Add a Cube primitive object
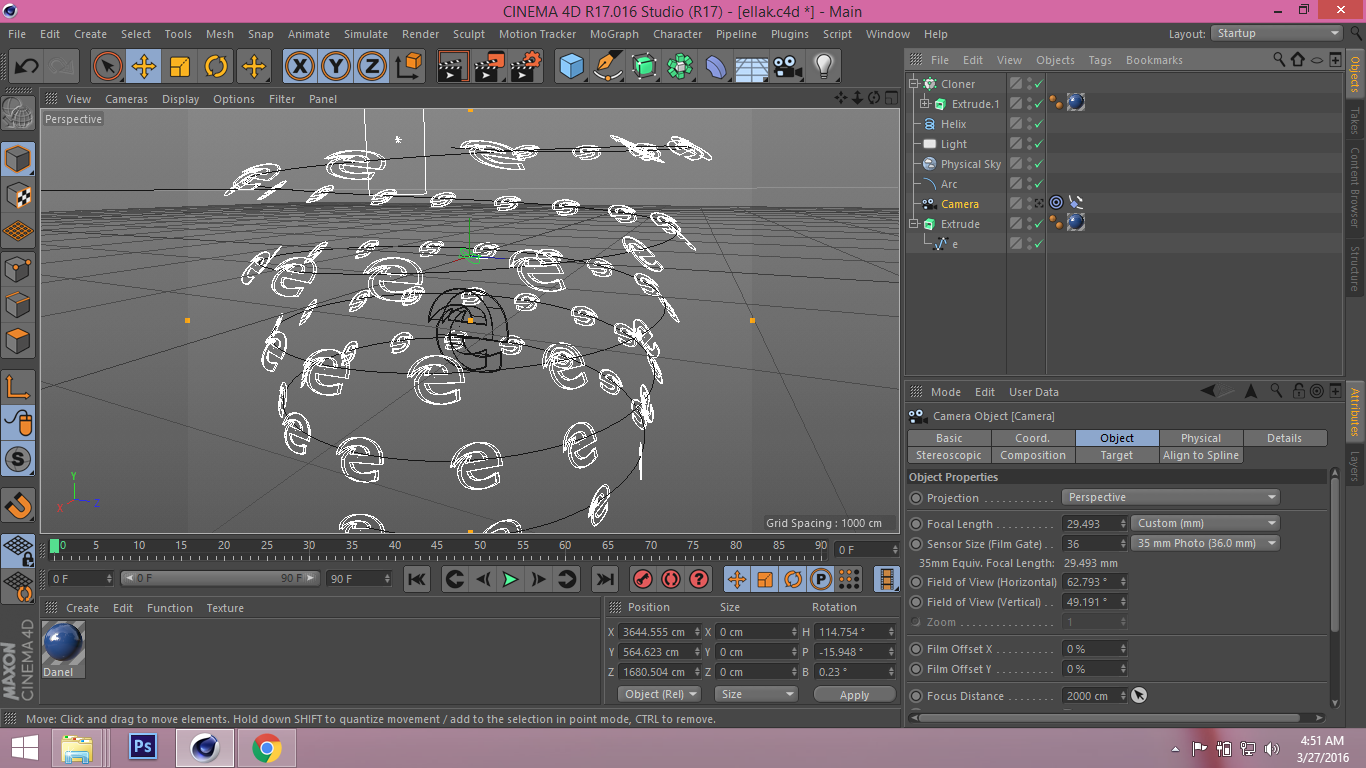 tap(571, 67)
